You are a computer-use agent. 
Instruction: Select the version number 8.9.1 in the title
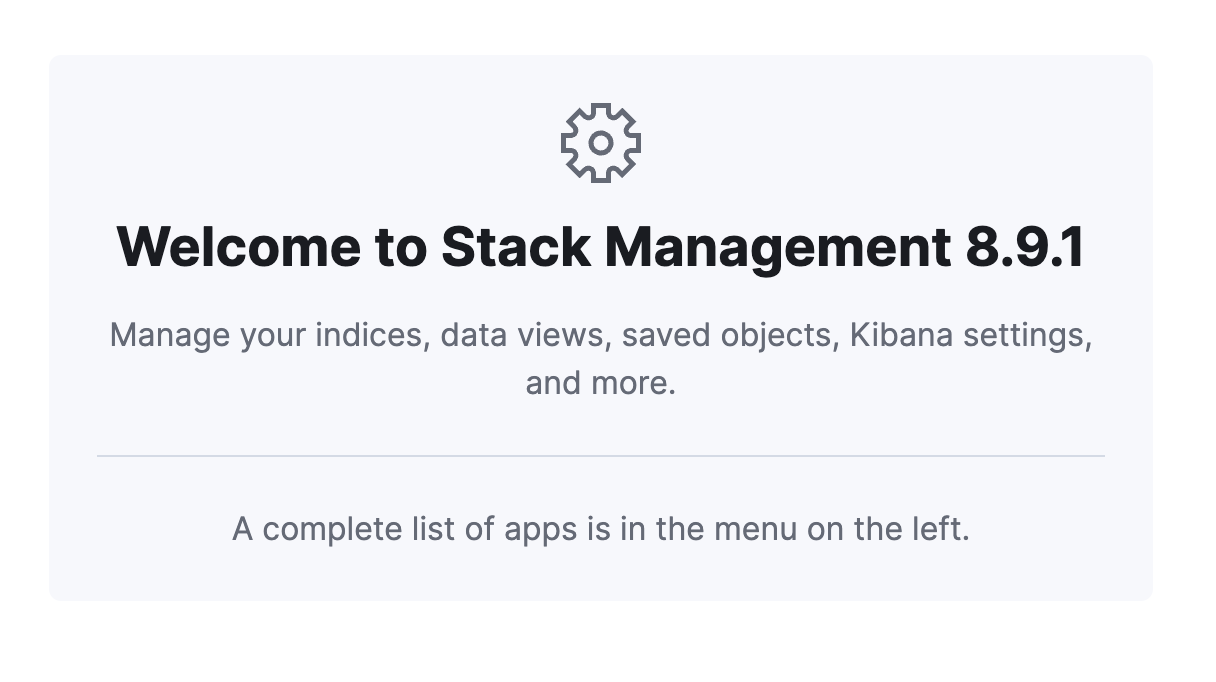tap(1022, 246)
